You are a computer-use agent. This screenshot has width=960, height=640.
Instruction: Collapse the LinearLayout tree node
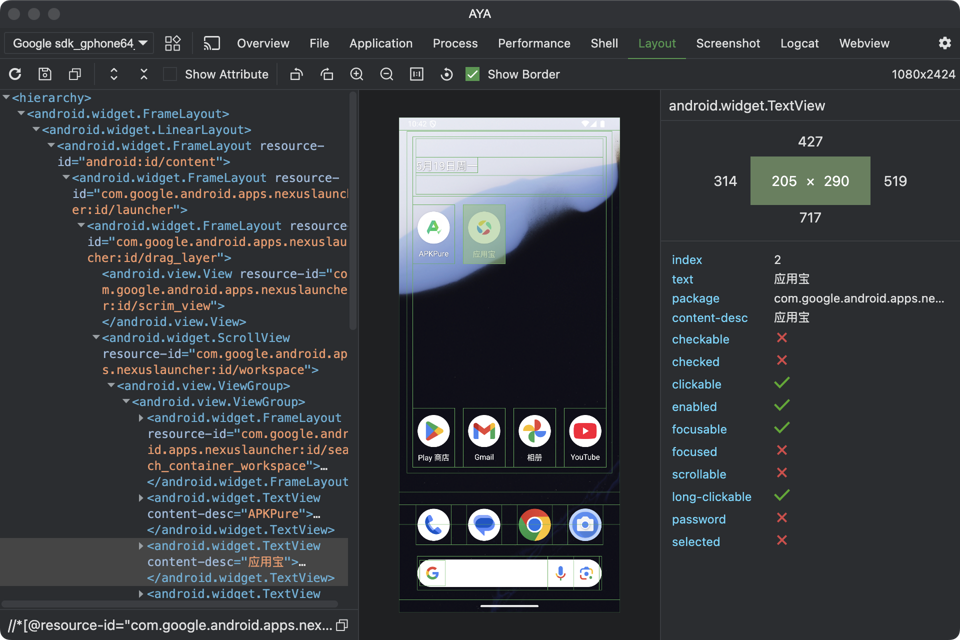[36, 129]
